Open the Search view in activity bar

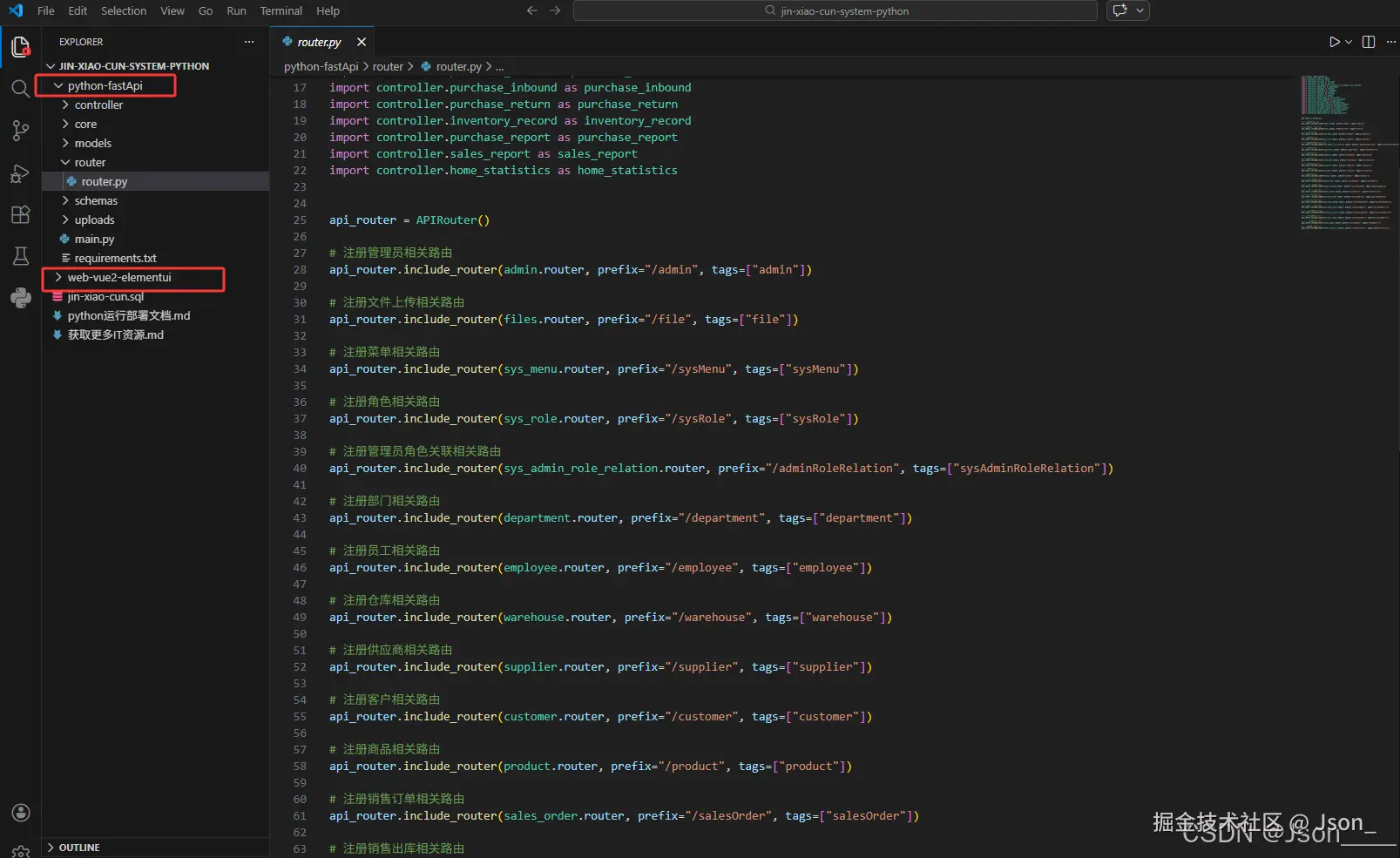click(20, 88)
